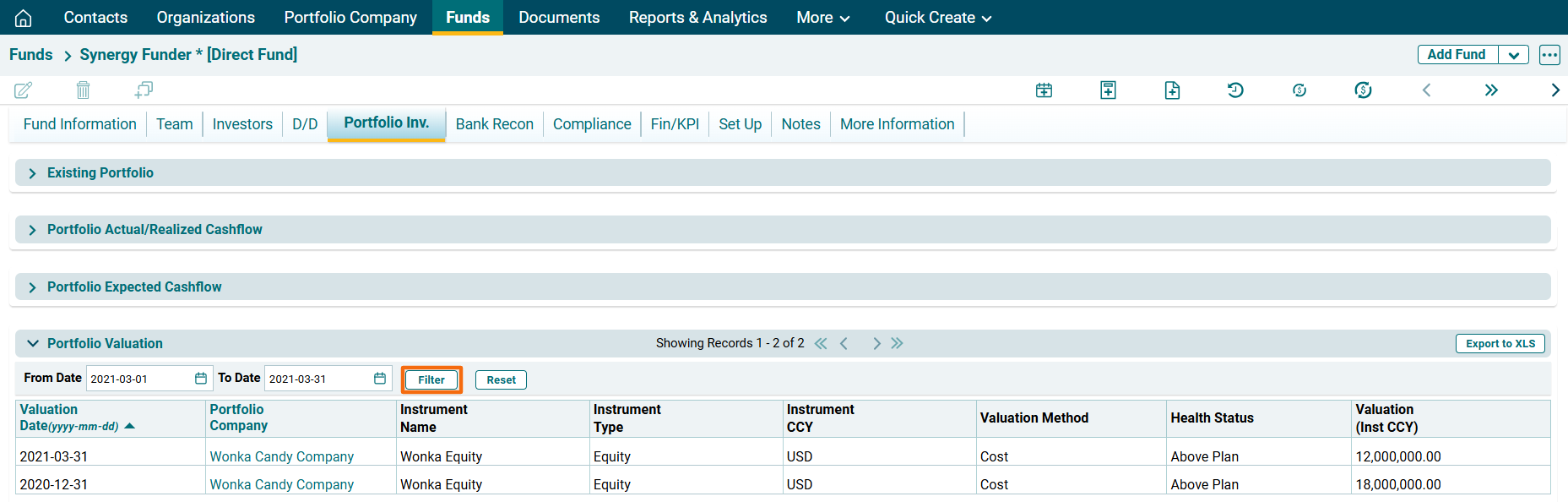Image resolution: width=1568 pixels, height=502 pixels.
Task: Open the From Date calendar picker
Action: coord(201,379)
